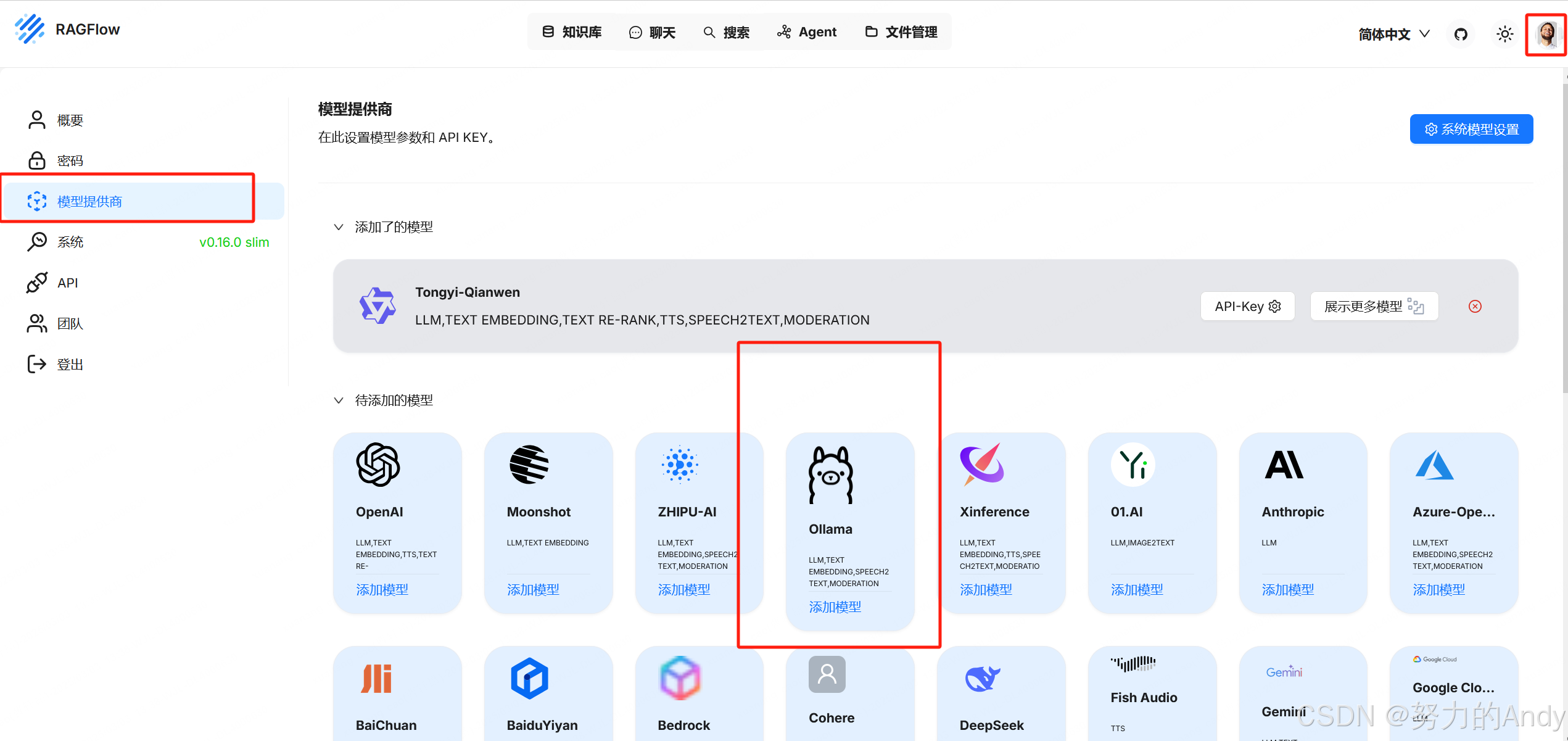Click 添加模型 under Ollama

click(x=835, y=607)
